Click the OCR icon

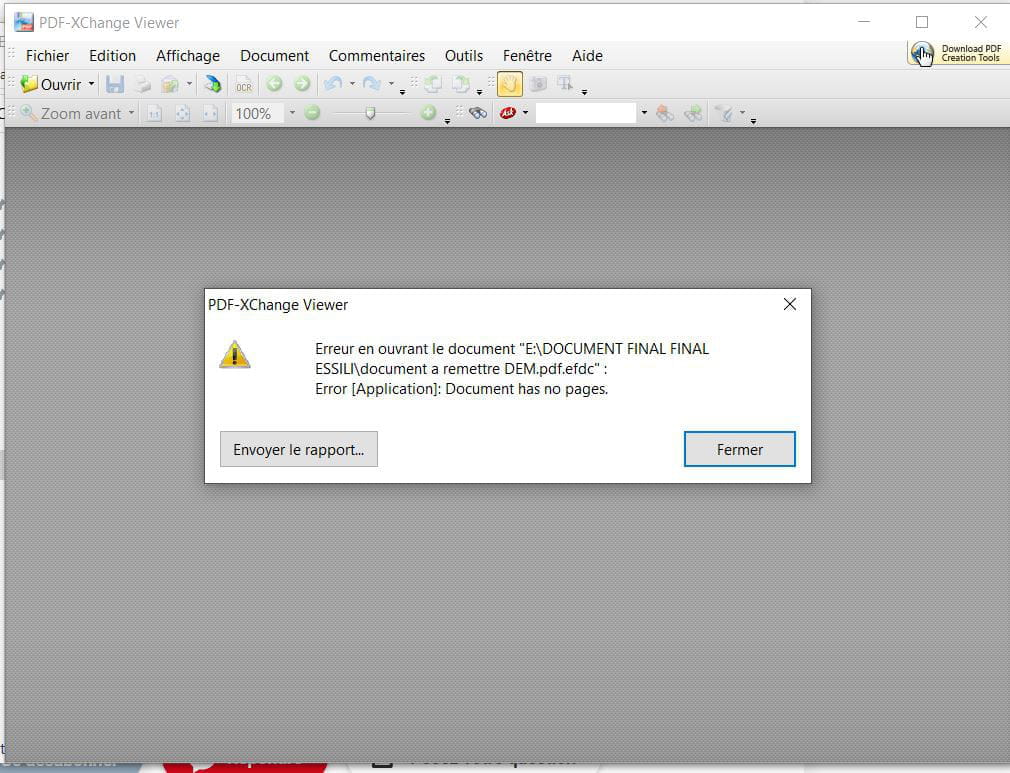pos(243,84)
